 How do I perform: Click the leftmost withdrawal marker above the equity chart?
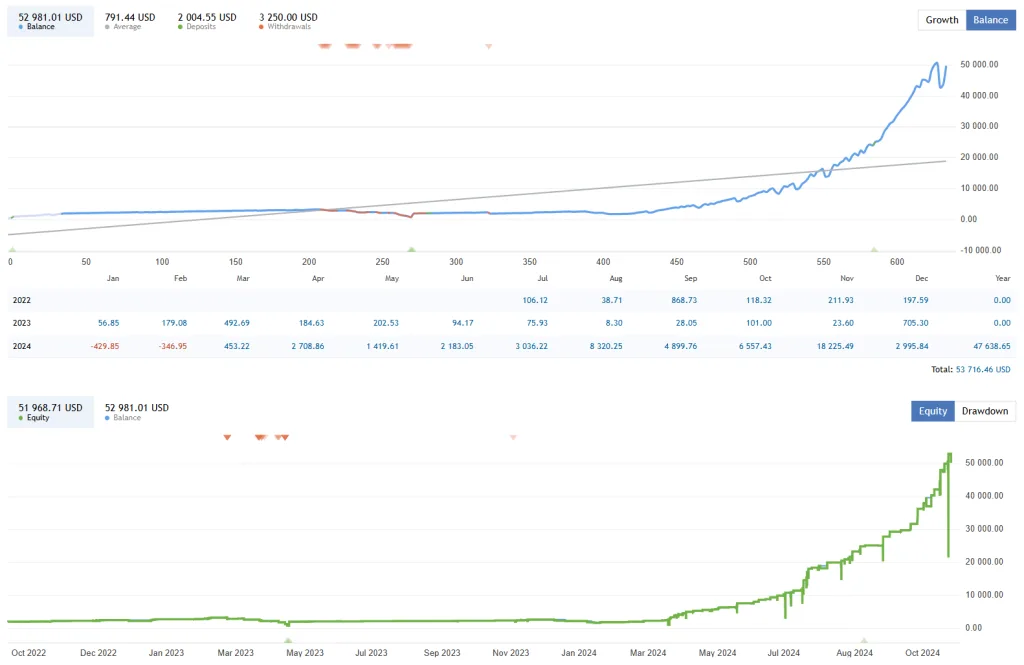[x=227, y=437]
